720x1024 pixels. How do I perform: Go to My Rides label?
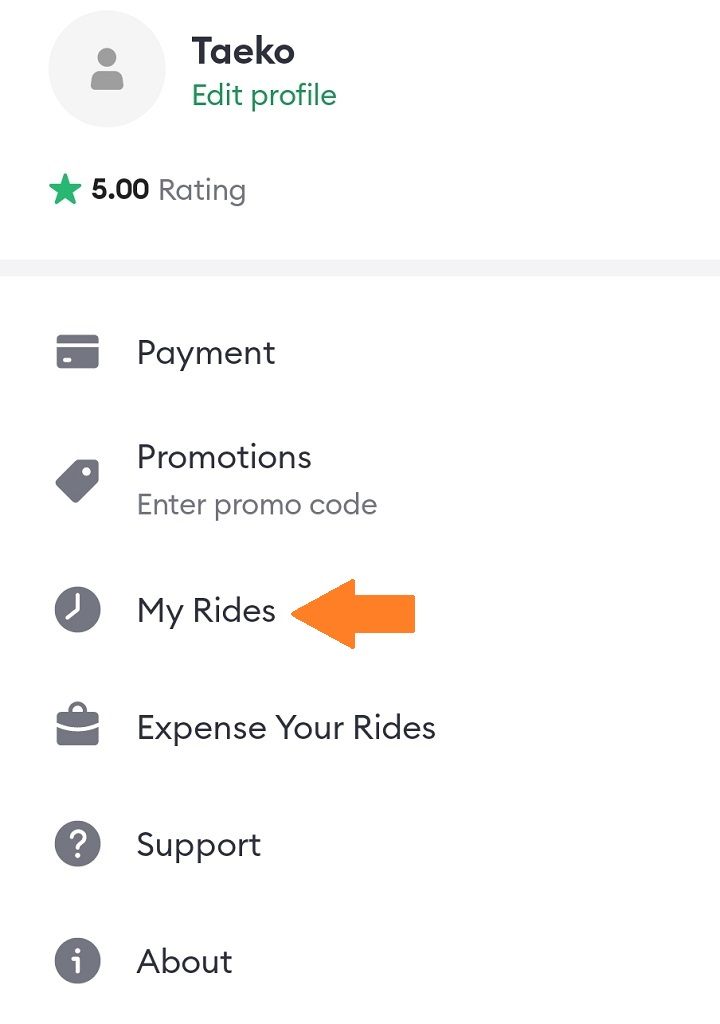pyautogui.click(x=206, y=611)
